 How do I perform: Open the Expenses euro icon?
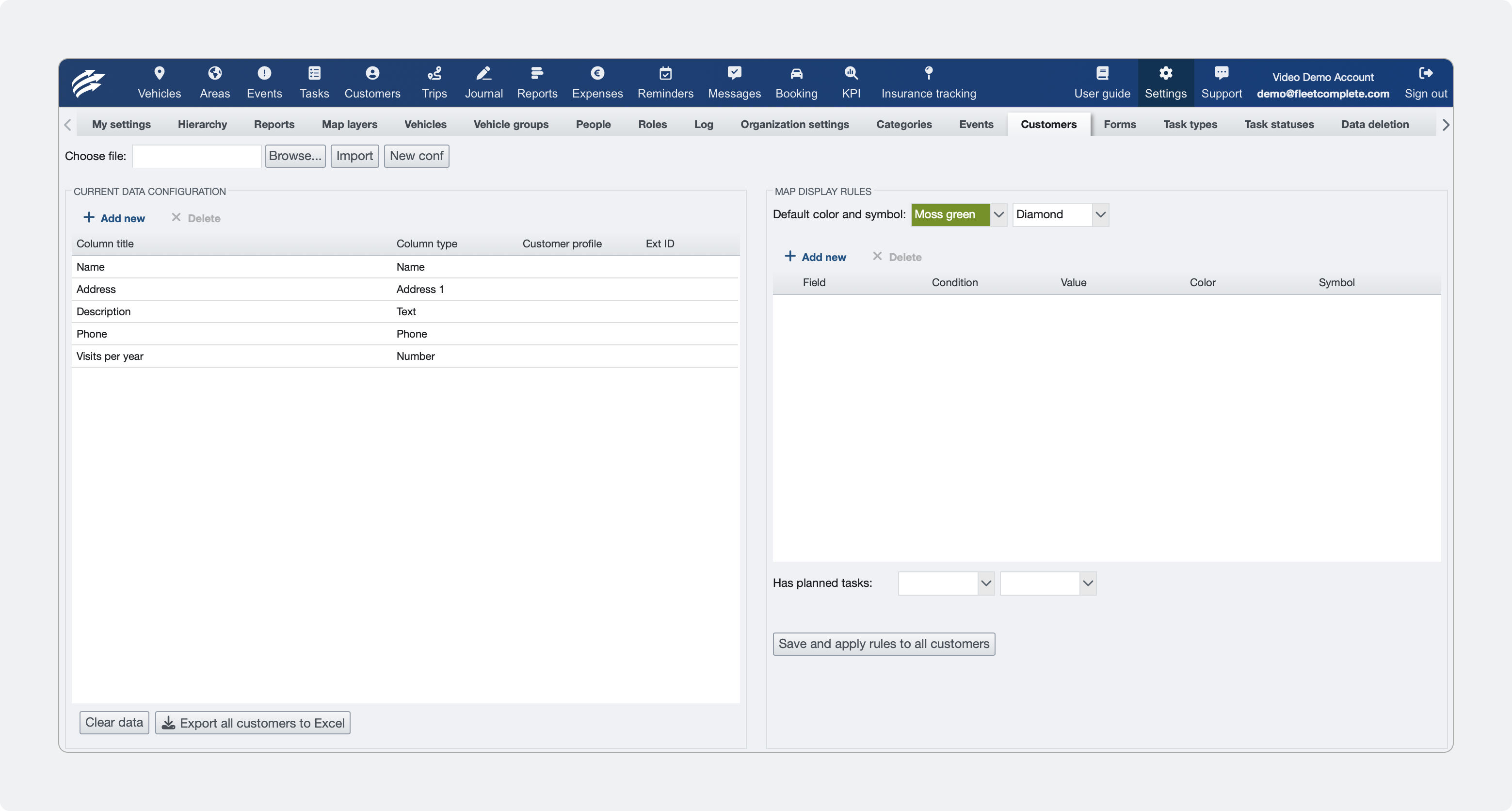(x=597, y=73)
